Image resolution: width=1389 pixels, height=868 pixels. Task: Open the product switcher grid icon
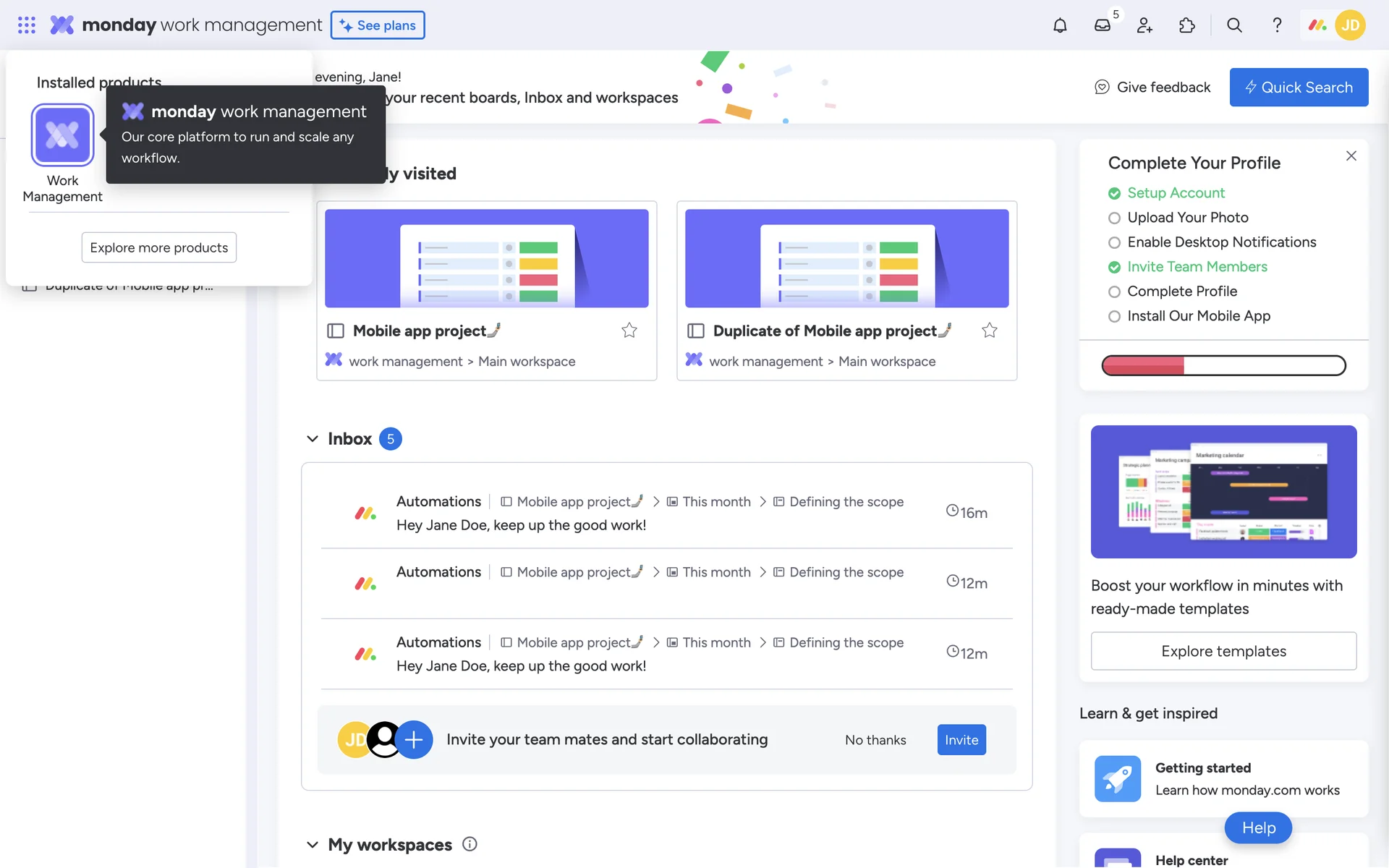coord(27,25)
